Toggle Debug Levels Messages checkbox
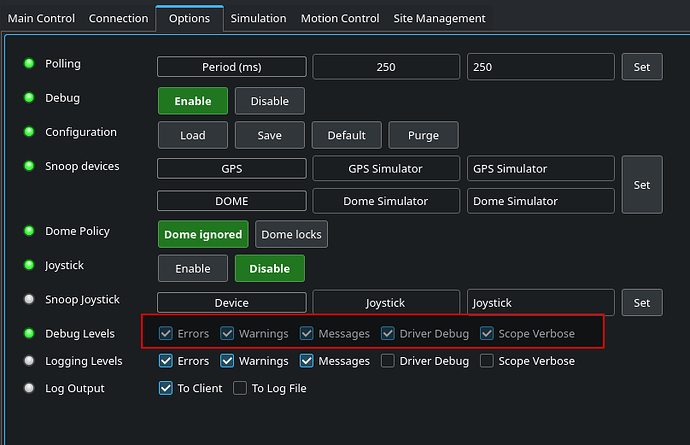The height and width of the screenshot is (445, 690). [x=307, y=333]
